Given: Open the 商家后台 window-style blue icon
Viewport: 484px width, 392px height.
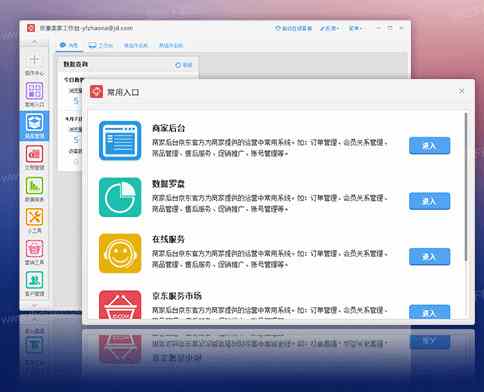Looking at the screenshot, I should click(x=120, y=140).
